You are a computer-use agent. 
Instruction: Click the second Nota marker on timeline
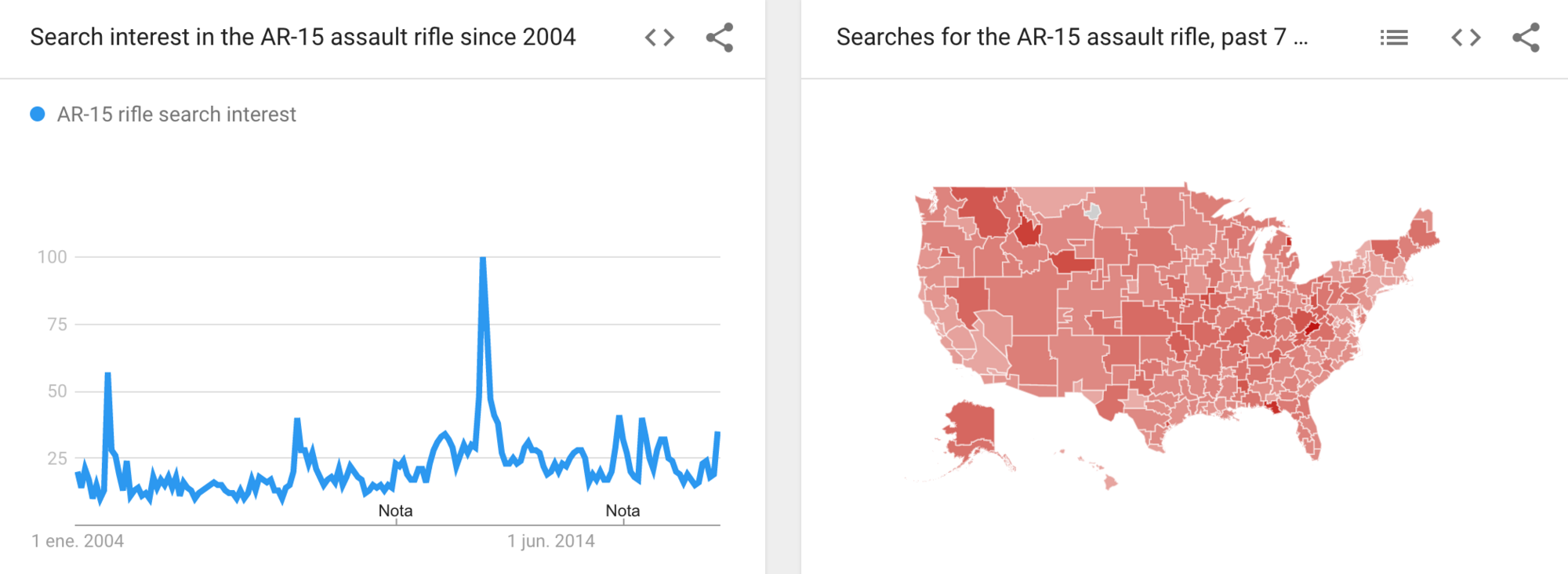[x=622, y=511]
